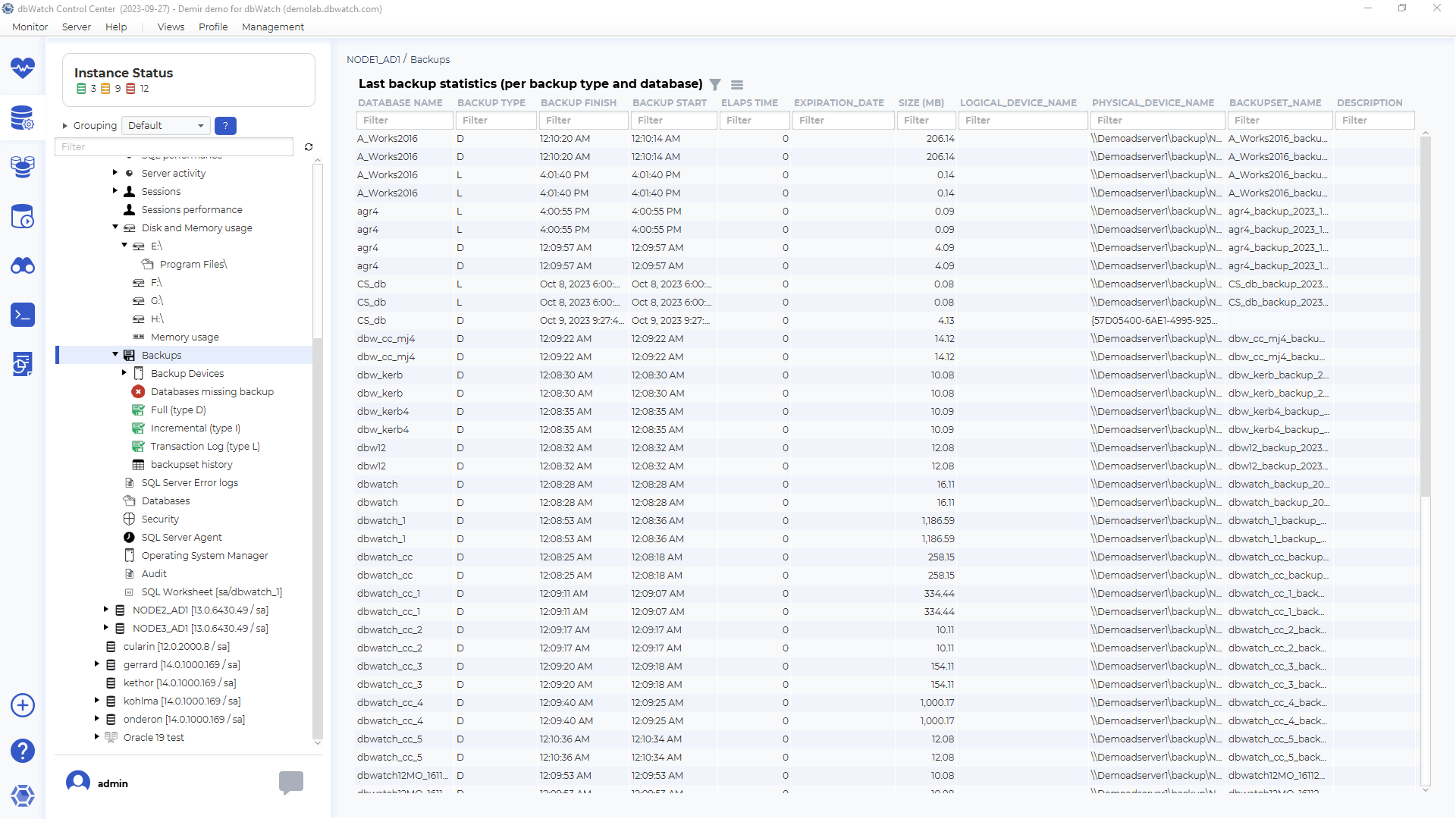Viewport: 1456px width, 819px height.
Task: Click the Security globe icon in tree
Action: (x=129, y=519)
